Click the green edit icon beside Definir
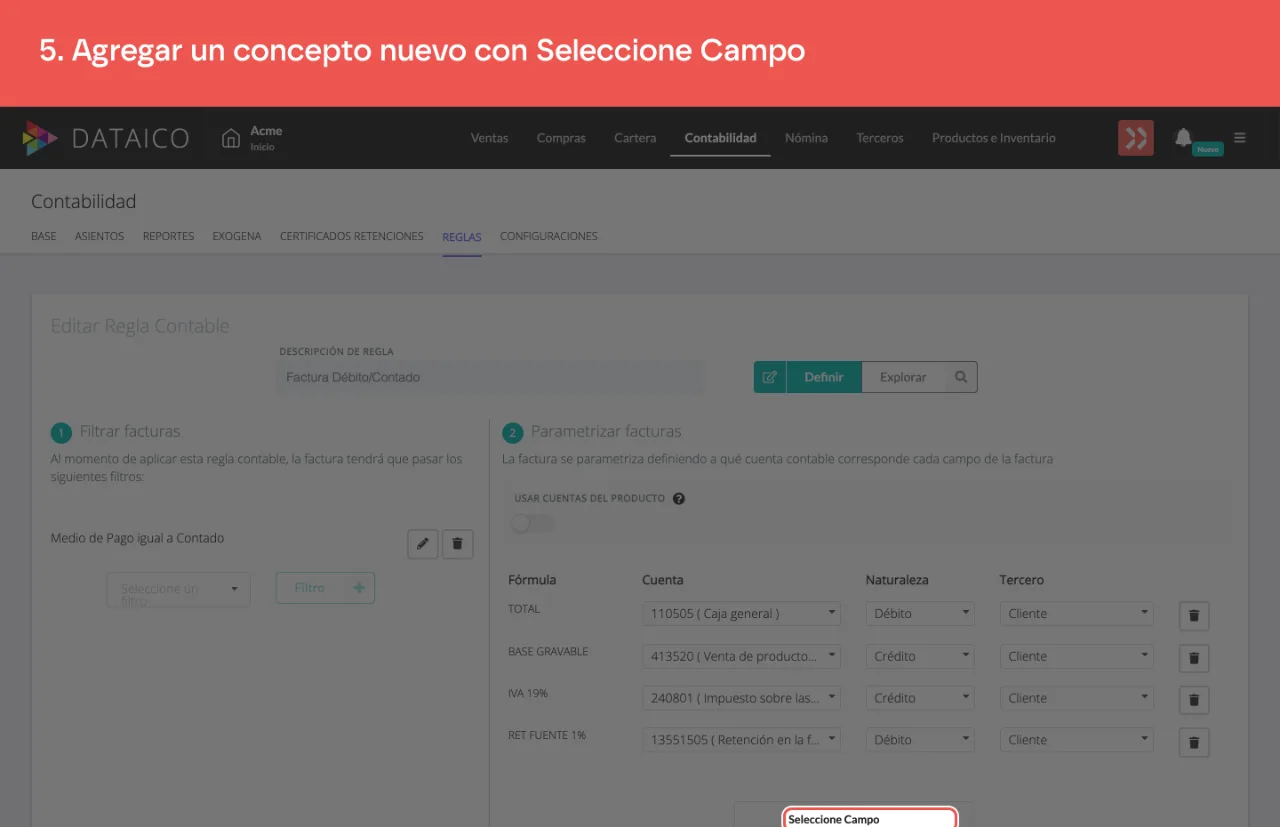The height and width of the screenshot is (827, 1280). pos(770,377)
